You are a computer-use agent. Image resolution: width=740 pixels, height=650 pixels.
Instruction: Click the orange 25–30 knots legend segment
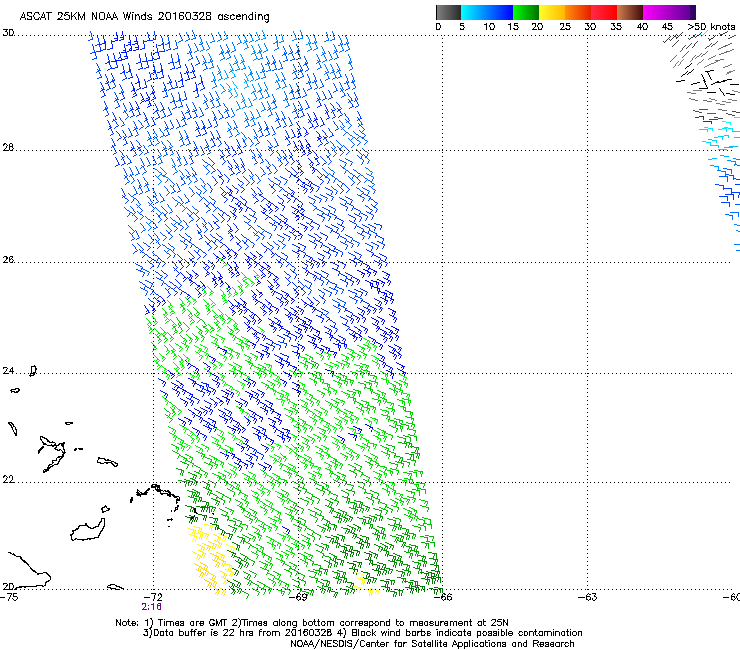click(x=578, y=12)
